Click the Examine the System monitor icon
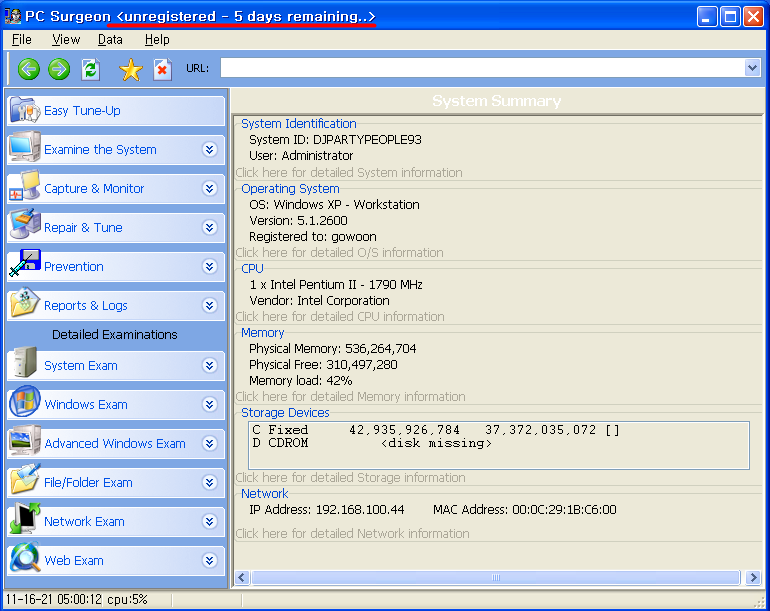This screenshot has height=611, width=770. (24, 147)
